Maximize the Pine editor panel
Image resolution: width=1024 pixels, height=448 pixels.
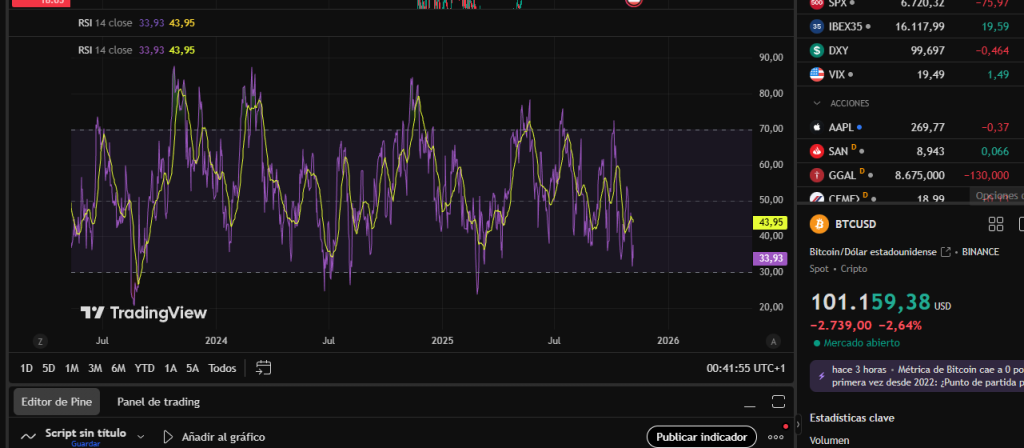tap(779, 402)
